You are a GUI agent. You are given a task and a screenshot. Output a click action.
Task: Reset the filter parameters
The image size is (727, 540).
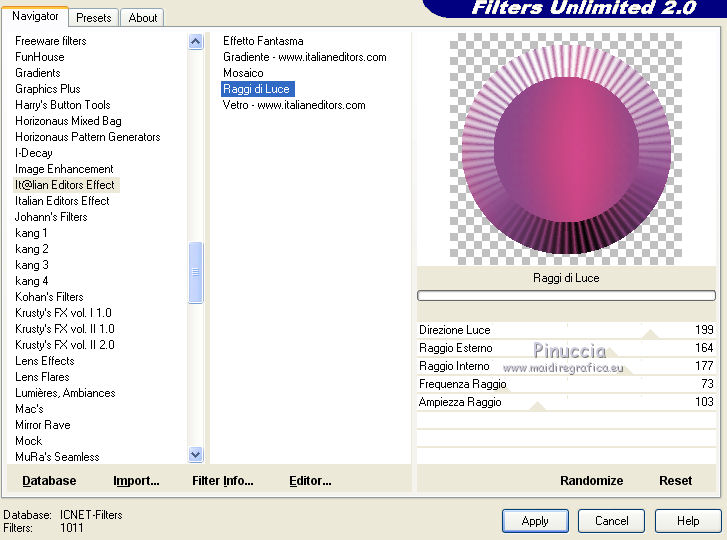pos(676,481)
